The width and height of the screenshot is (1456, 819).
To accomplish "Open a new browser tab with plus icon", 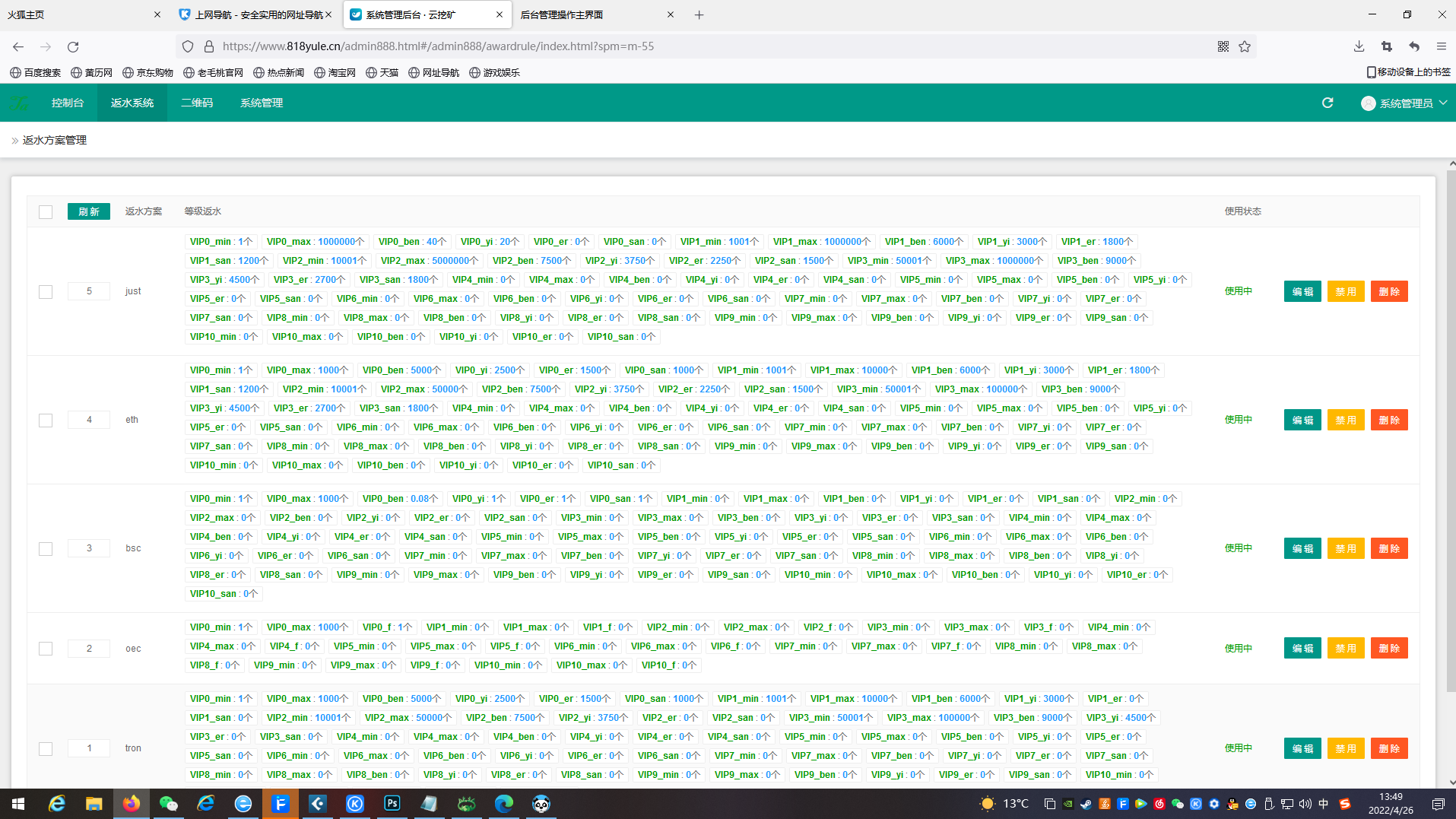I will coord(699,14).
